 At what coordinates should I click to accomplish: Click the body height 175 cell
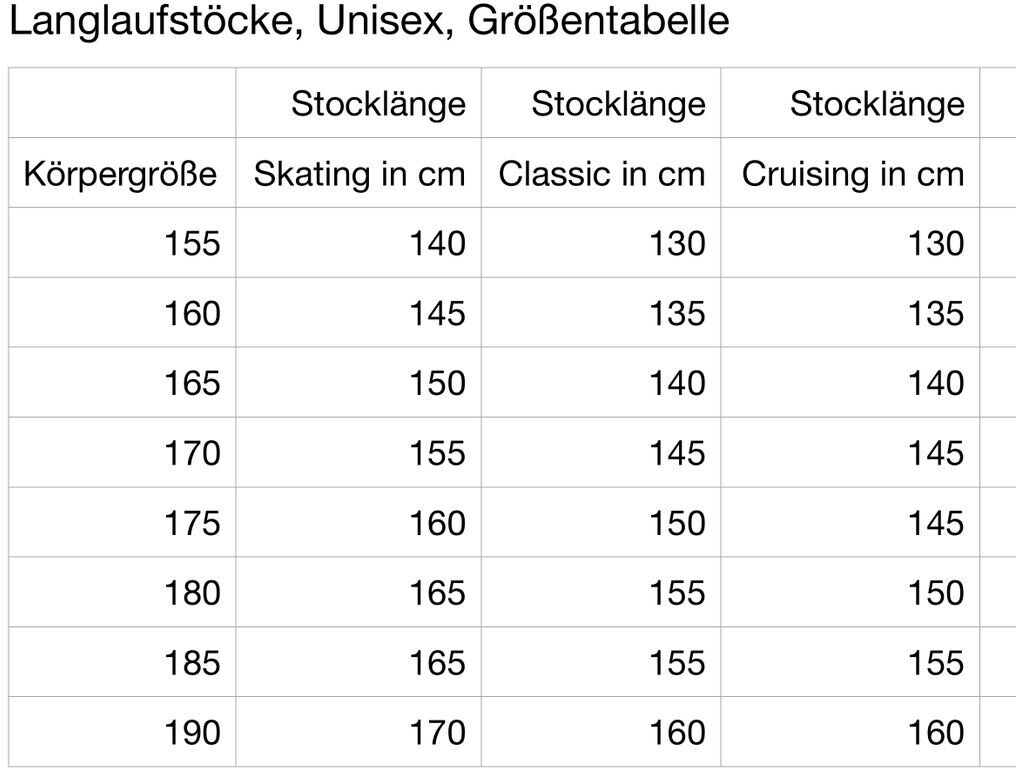tap(192, 524)
